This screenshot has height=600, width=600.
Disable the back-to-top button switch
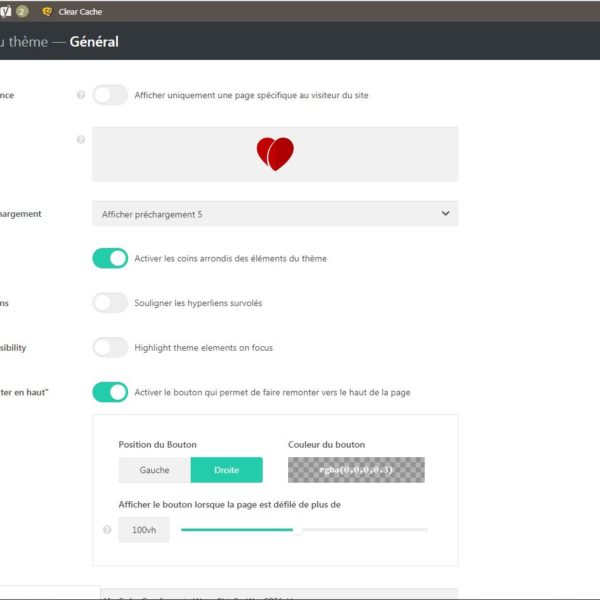click(x=110, y=392)
